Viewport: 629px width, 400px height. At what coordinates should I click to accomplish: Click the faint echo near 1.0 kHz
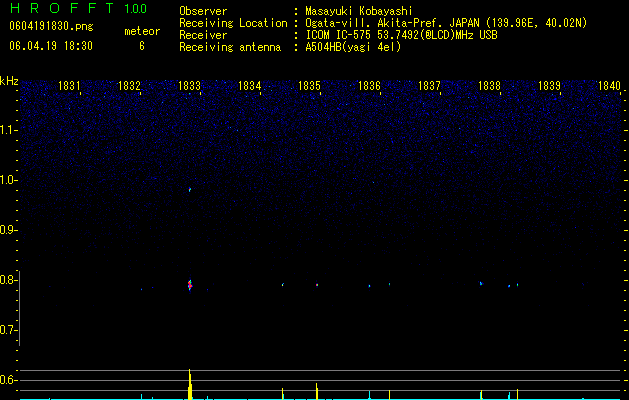(x=190, y=190)
